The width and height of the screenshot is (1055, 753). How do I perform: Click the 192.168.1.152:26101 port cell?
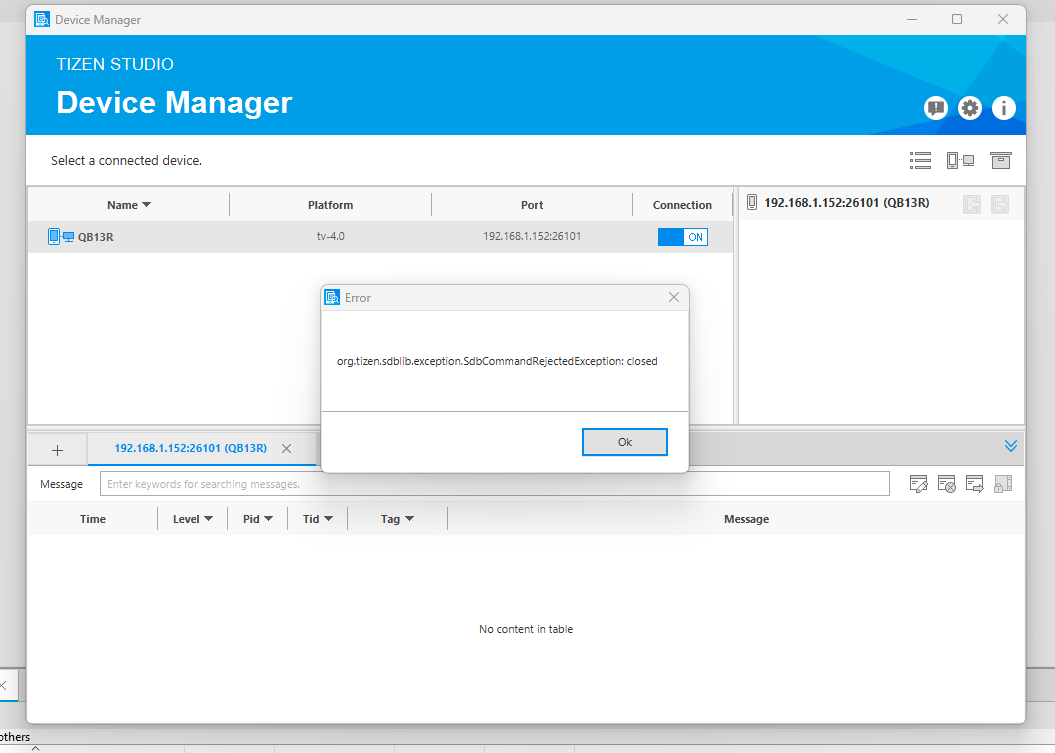(532, 236)
